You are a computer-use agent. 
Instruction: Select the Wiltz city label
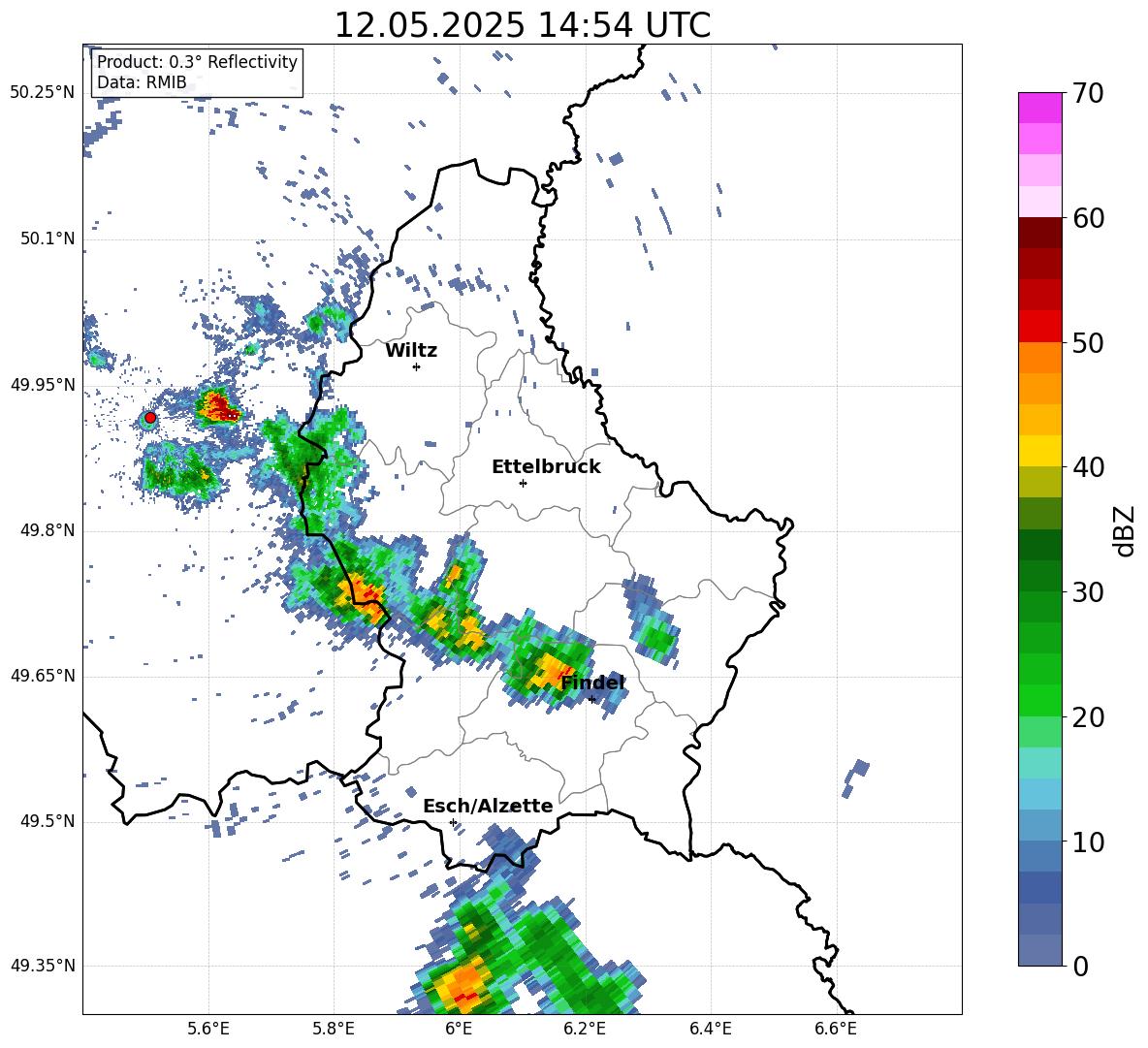(411, 351)
